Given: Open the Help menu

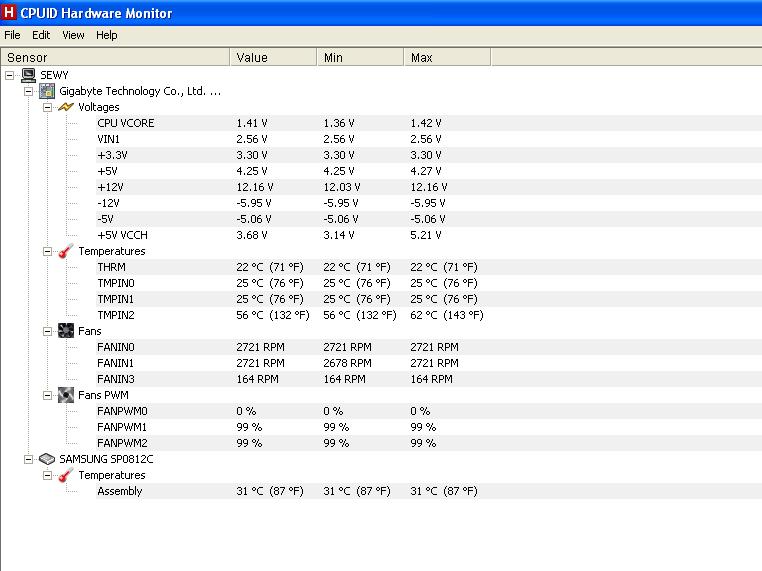Looking at the screenshot, I should [106, 35].
